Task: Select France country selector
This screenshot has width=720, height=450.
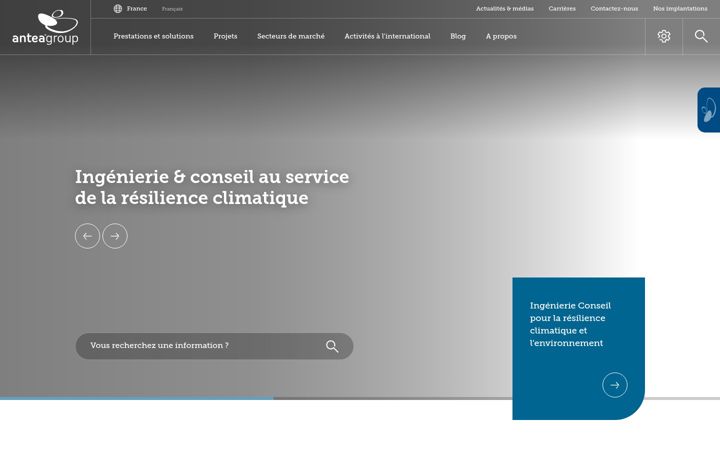Action: (x=137, y=9)
